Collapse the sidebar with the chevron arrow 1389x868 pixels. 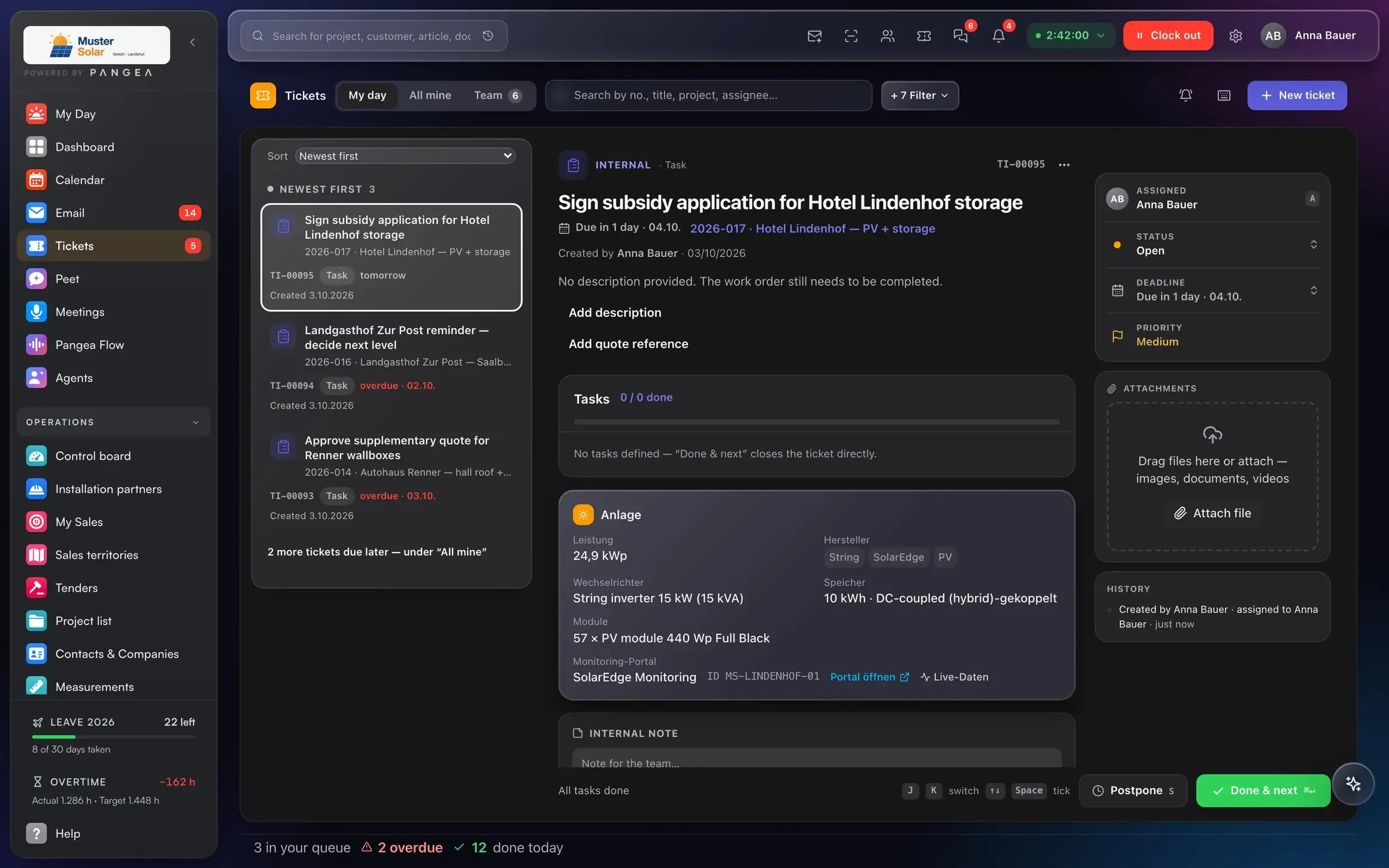[192, 42]
